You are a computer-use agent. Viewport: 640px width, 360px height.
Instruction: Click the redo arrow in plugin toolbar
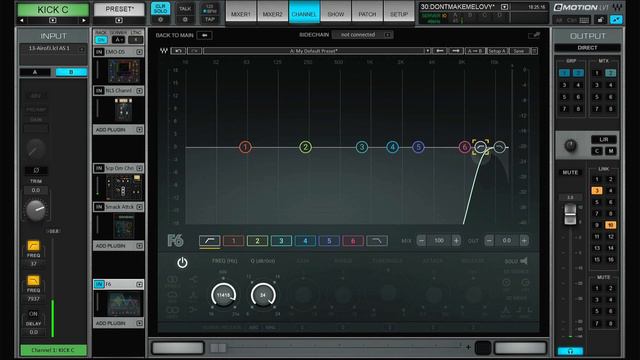click(x=194, y=51)
